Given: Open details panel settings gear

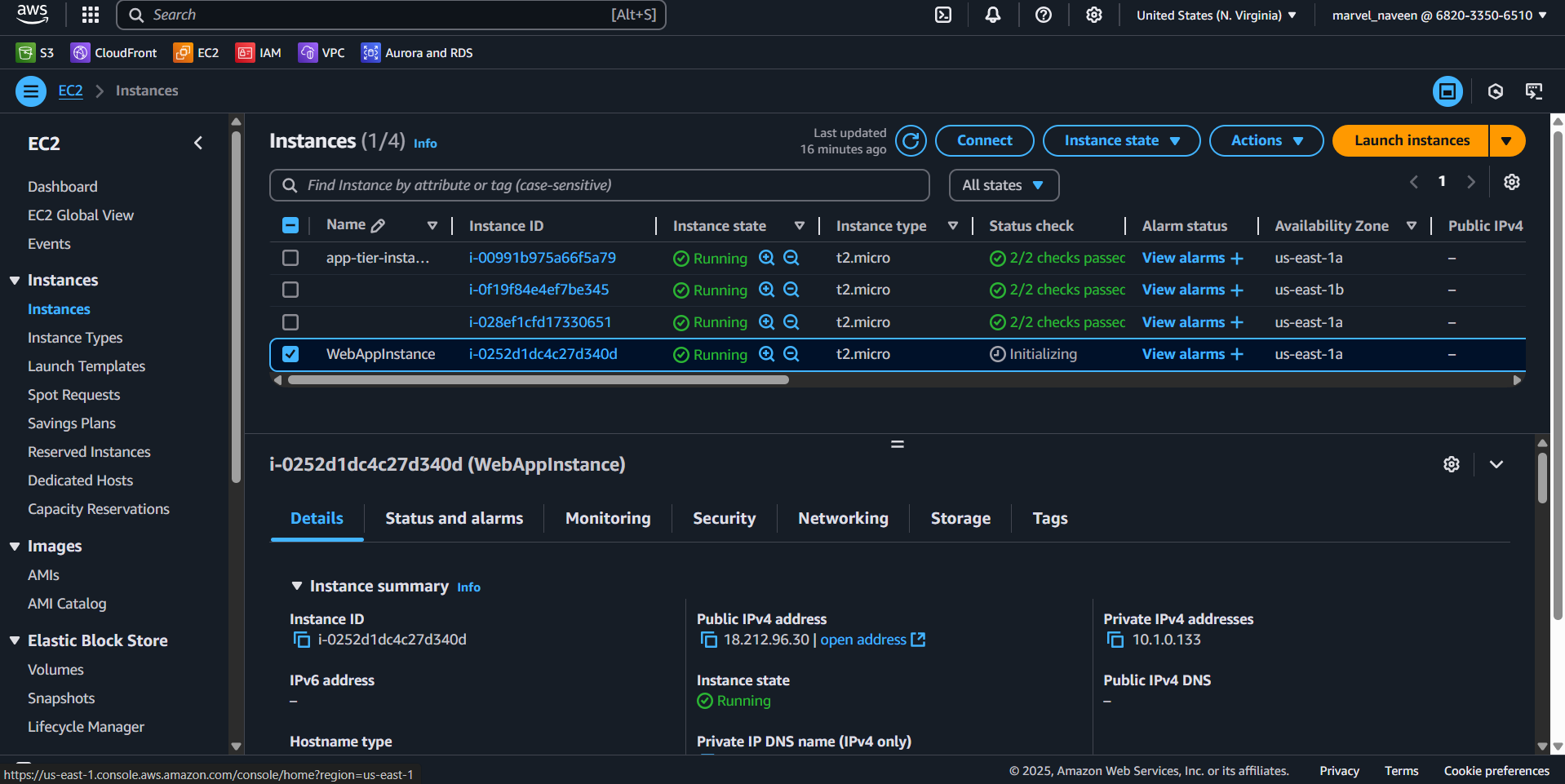Looking at the screenshot, I should (x=1452, y=464).
